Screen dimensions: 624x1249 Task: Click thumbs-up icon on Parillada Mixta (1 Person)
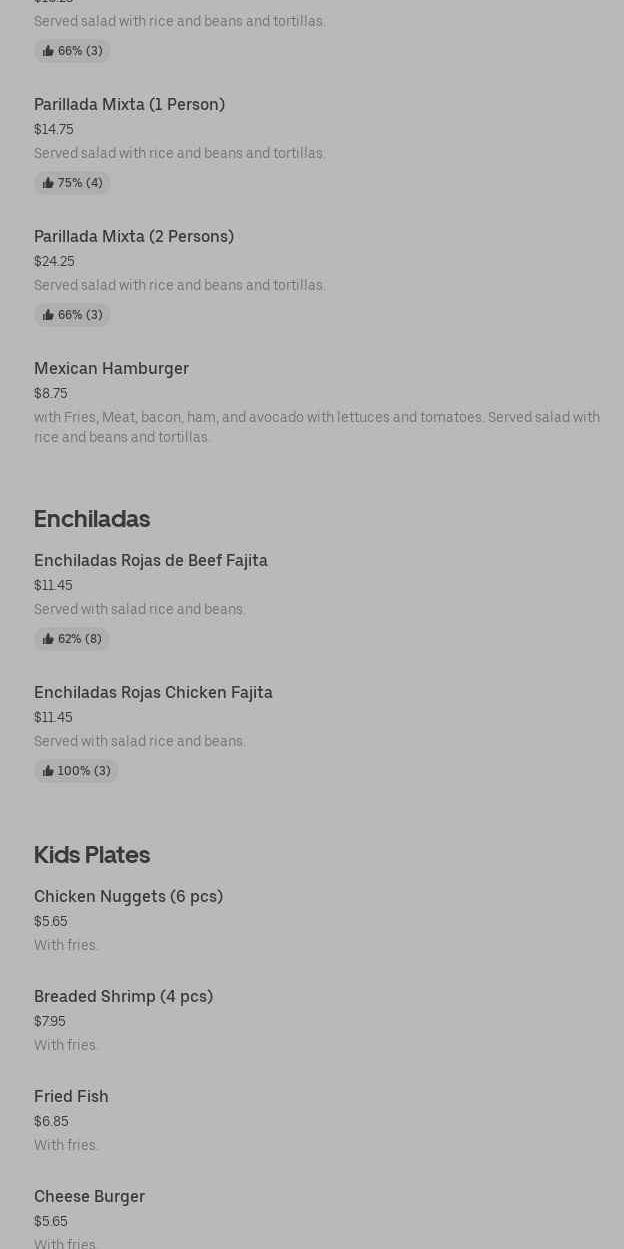click(x=48, y=183)
